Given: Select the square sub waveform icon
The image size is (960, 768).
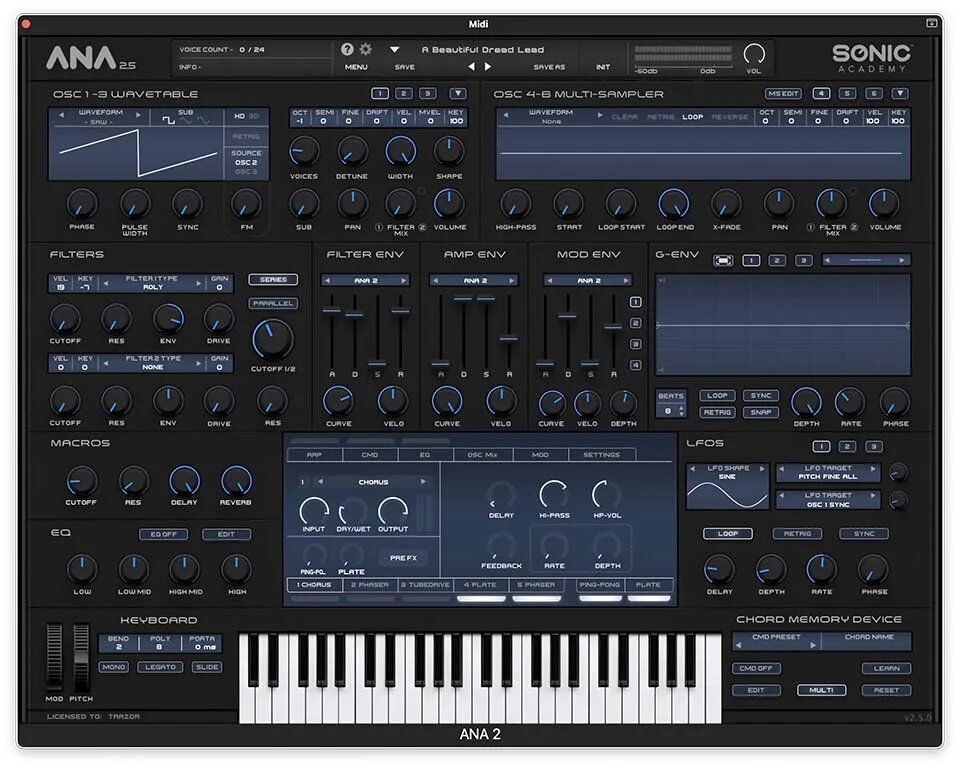Looking at the screenshot, I should coord(168,121).
